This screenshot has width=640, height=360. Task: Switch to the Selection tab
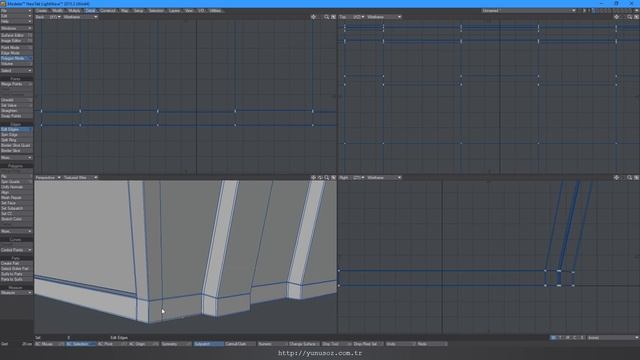point(156,11)
